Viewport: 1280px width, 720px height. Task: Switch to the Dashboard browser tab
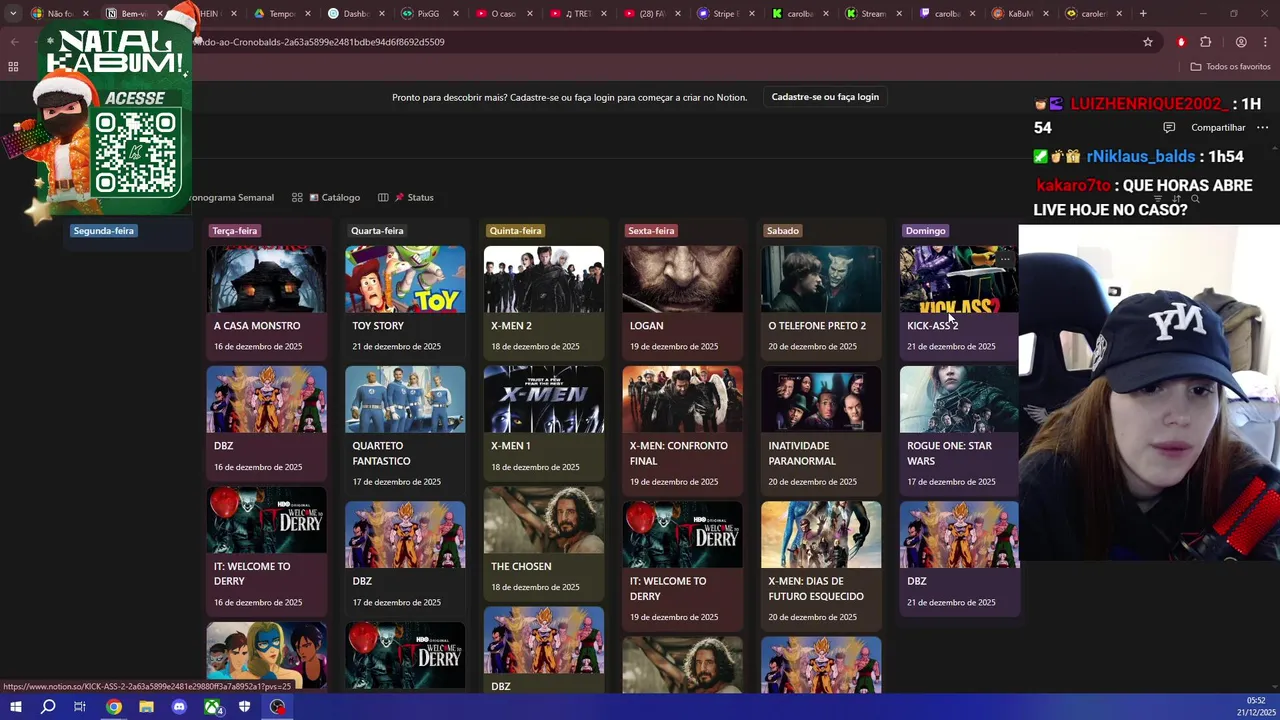(x=354, y=14)
